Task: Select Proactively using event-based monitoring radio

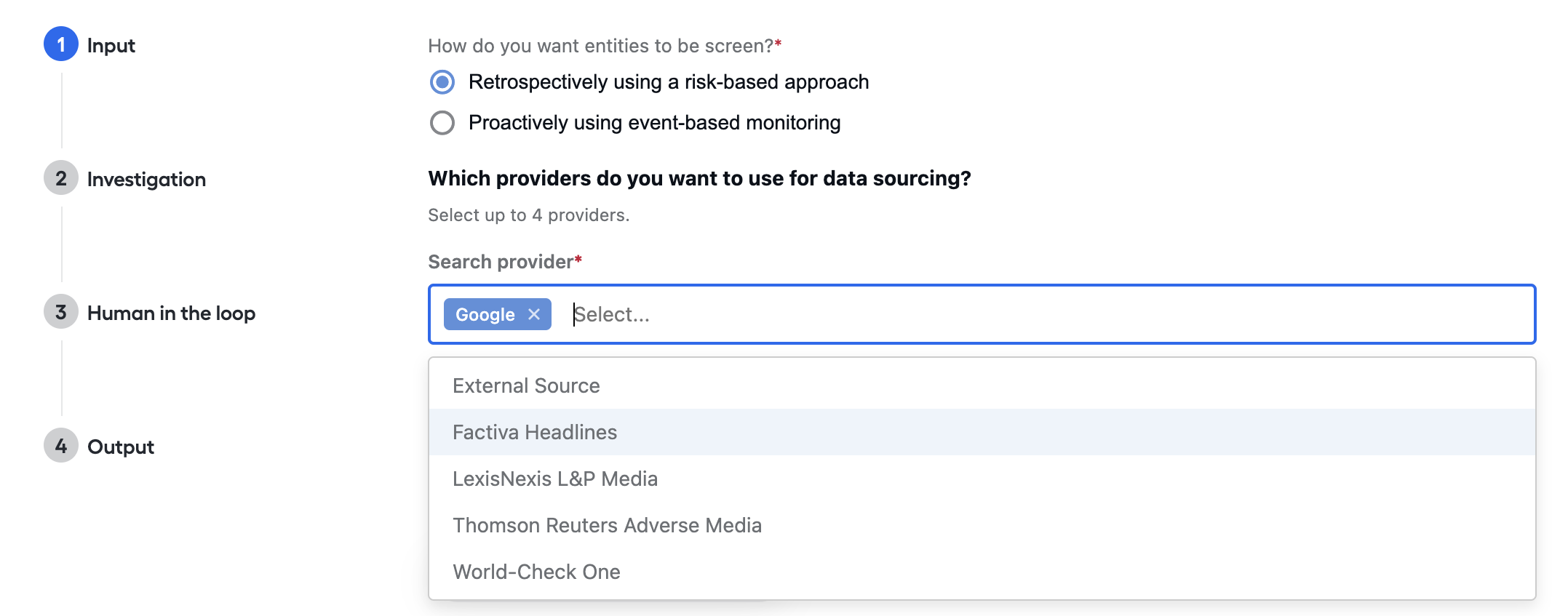Action: click(442, 123)
